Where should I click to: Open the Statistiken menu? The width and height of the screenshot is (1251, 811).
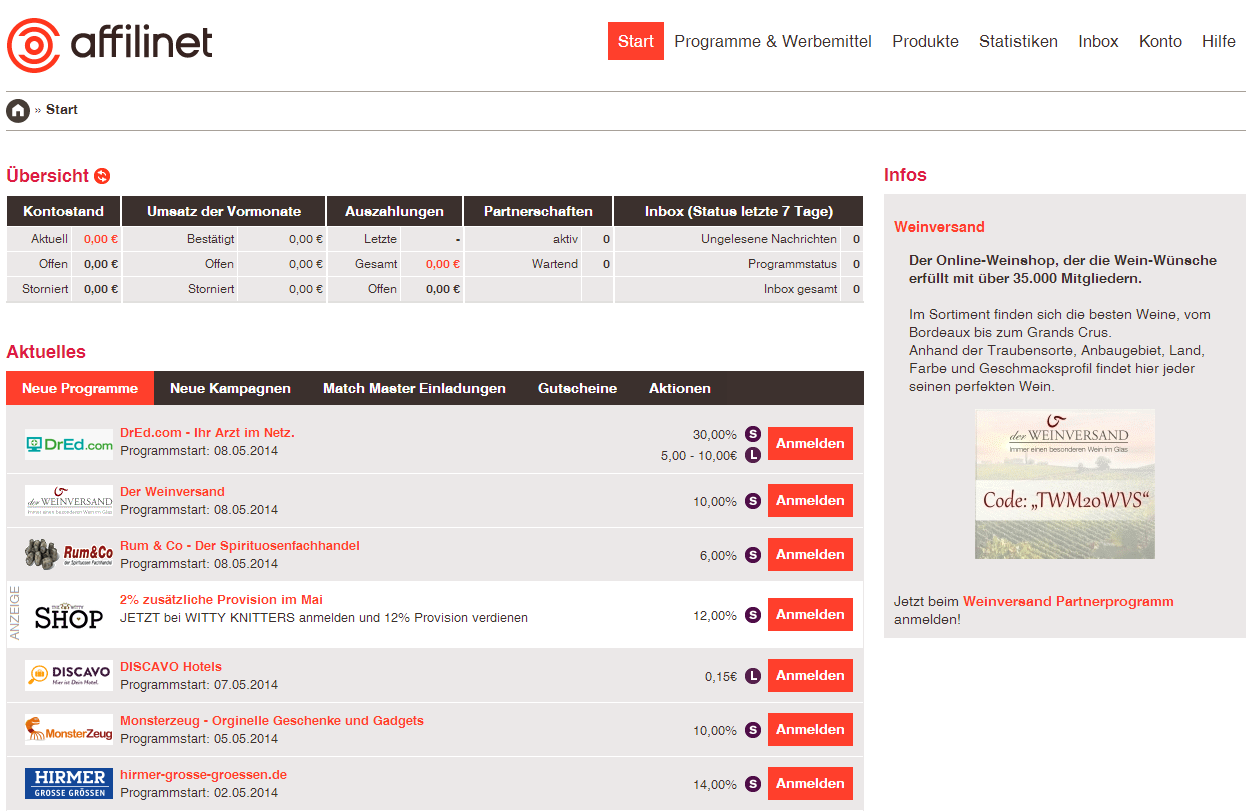tap(1018, 41)
